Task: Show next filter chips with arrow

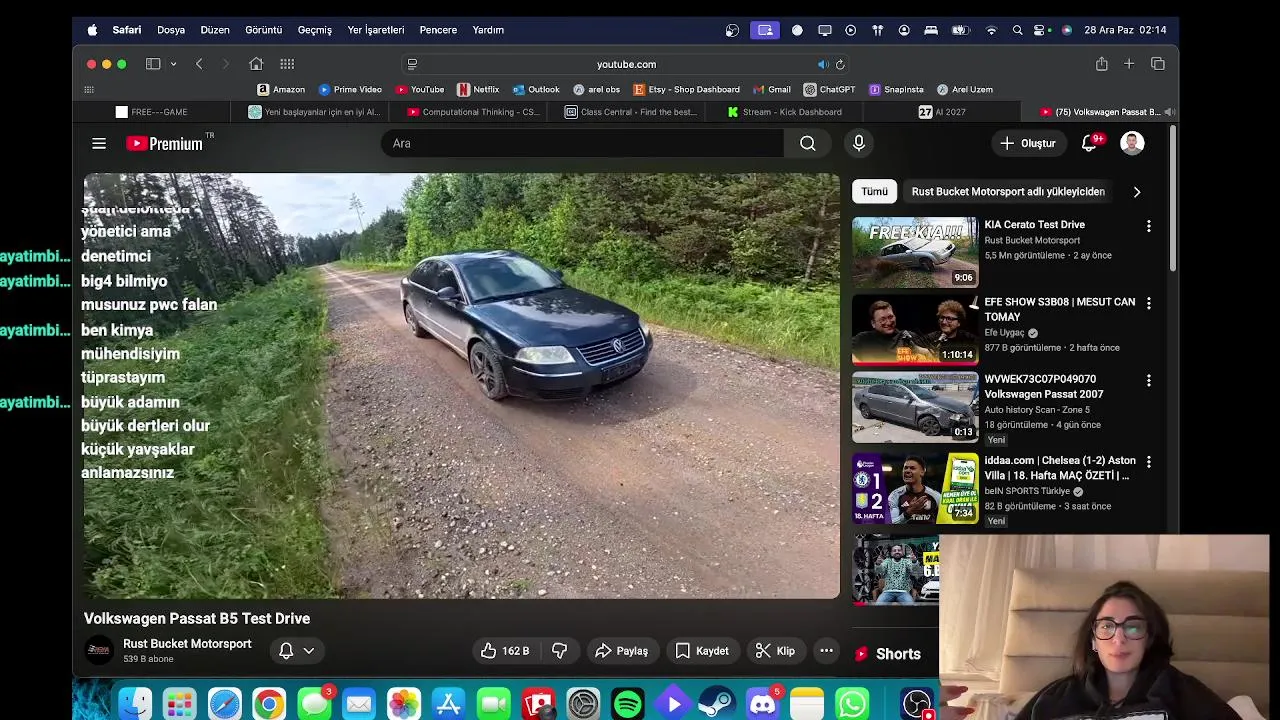Action: pyautogui.click(x=1136, y=192)
